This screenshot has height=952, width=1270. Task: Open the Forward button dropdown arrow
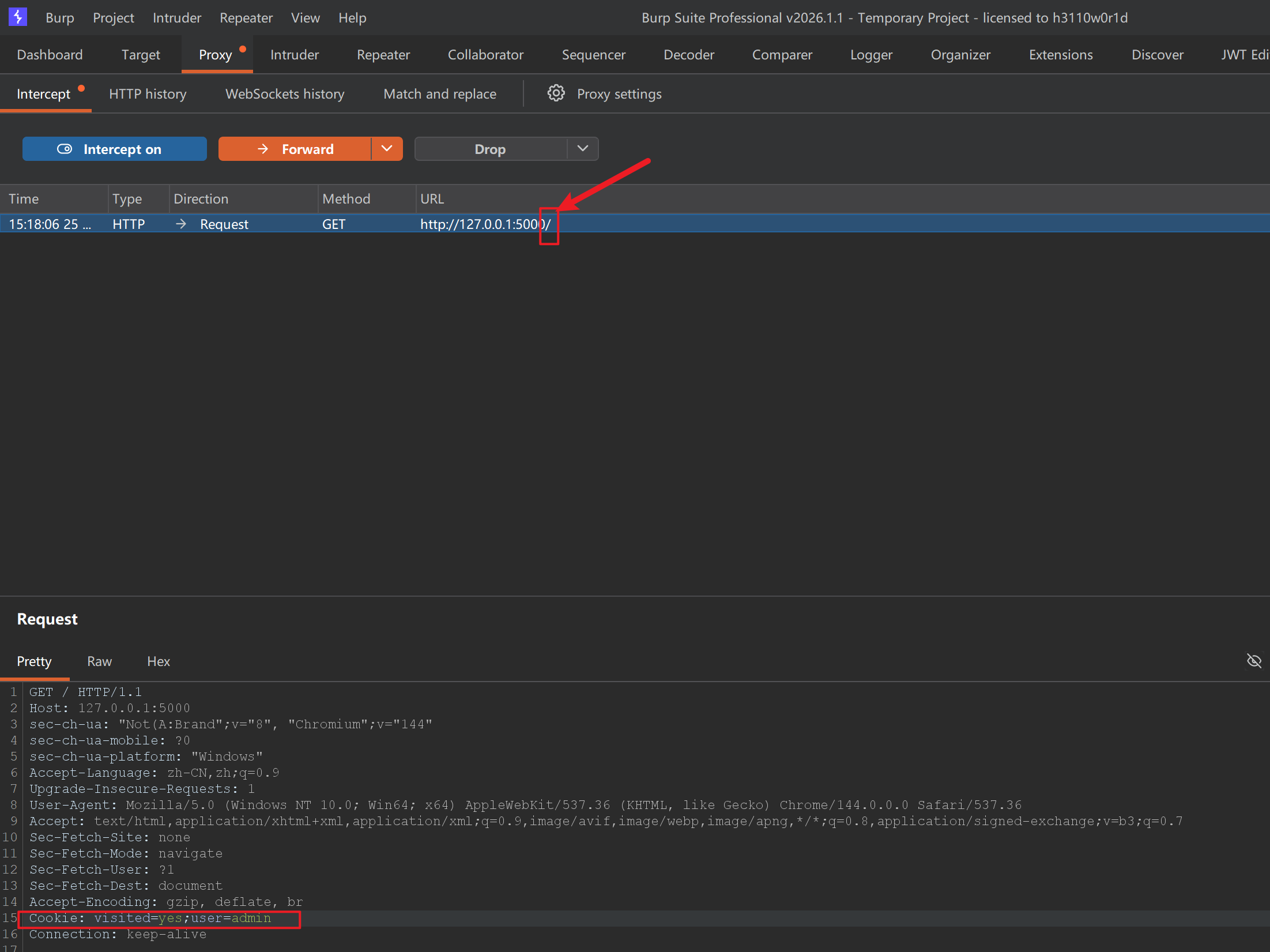(x=387, y=149)
